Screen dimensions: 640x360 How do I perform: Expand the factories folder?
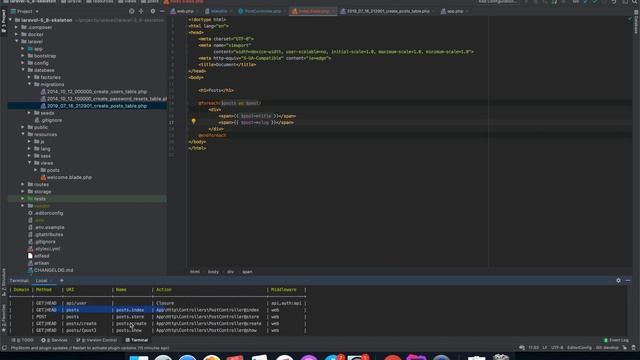coord(29,77)
